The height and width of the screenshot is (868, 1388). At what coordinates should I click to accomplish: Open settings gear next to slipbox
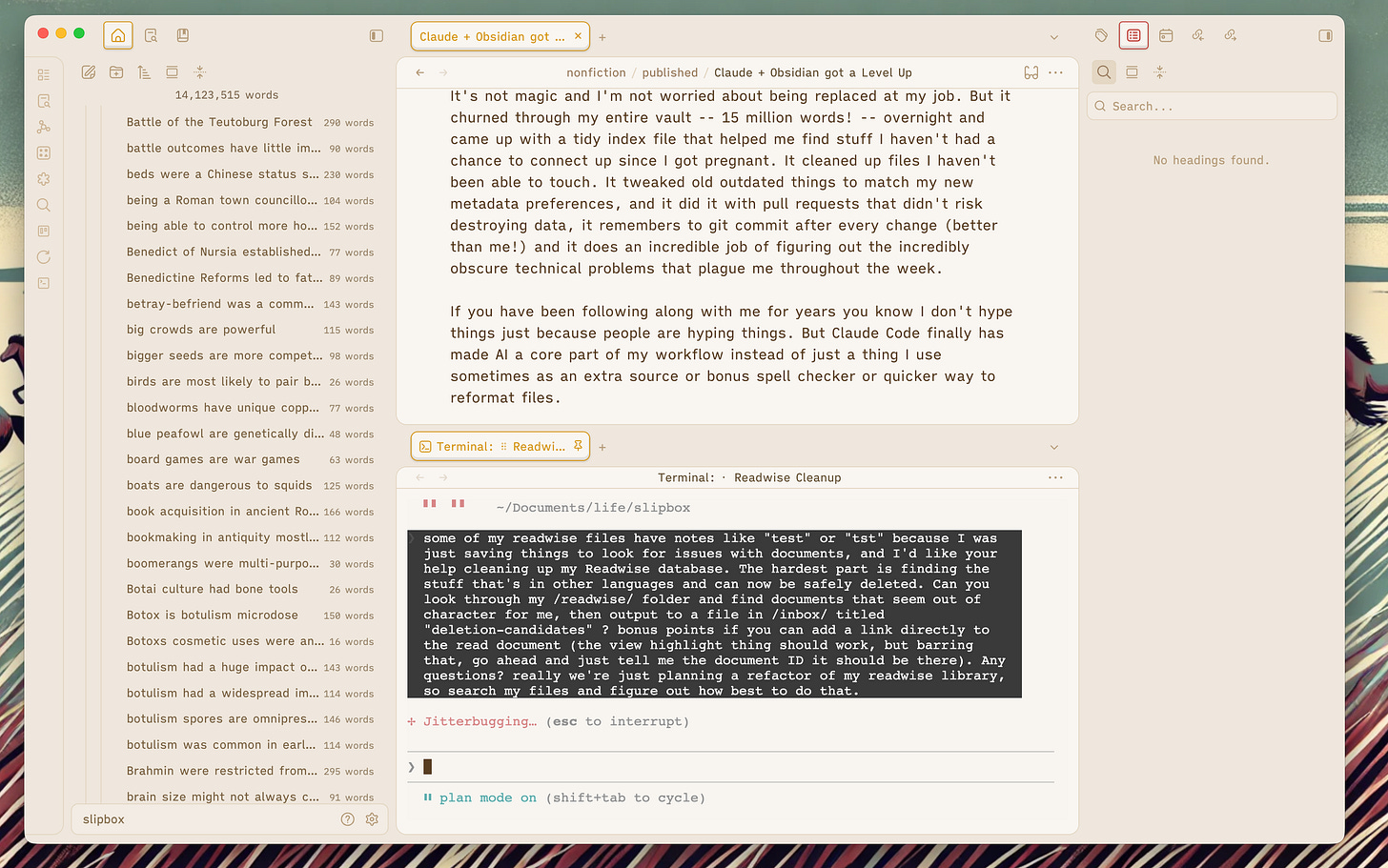pos(372,819)
